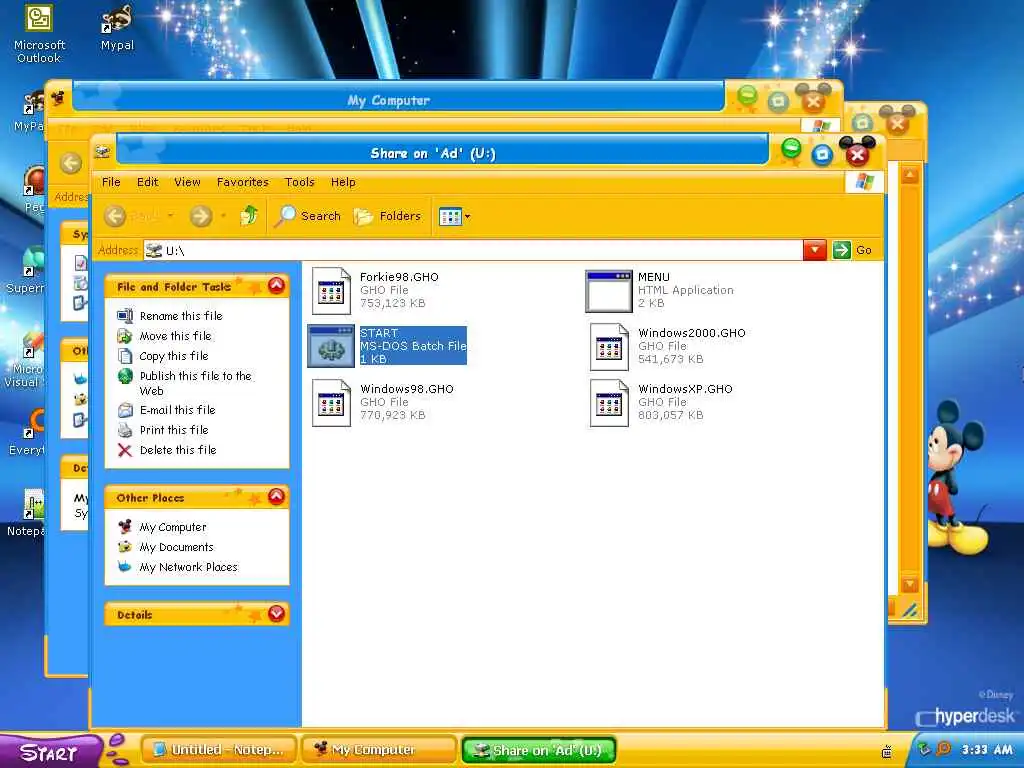
Task: Click the Forward arrow toolbar button
Action: (x=201, y=216)
